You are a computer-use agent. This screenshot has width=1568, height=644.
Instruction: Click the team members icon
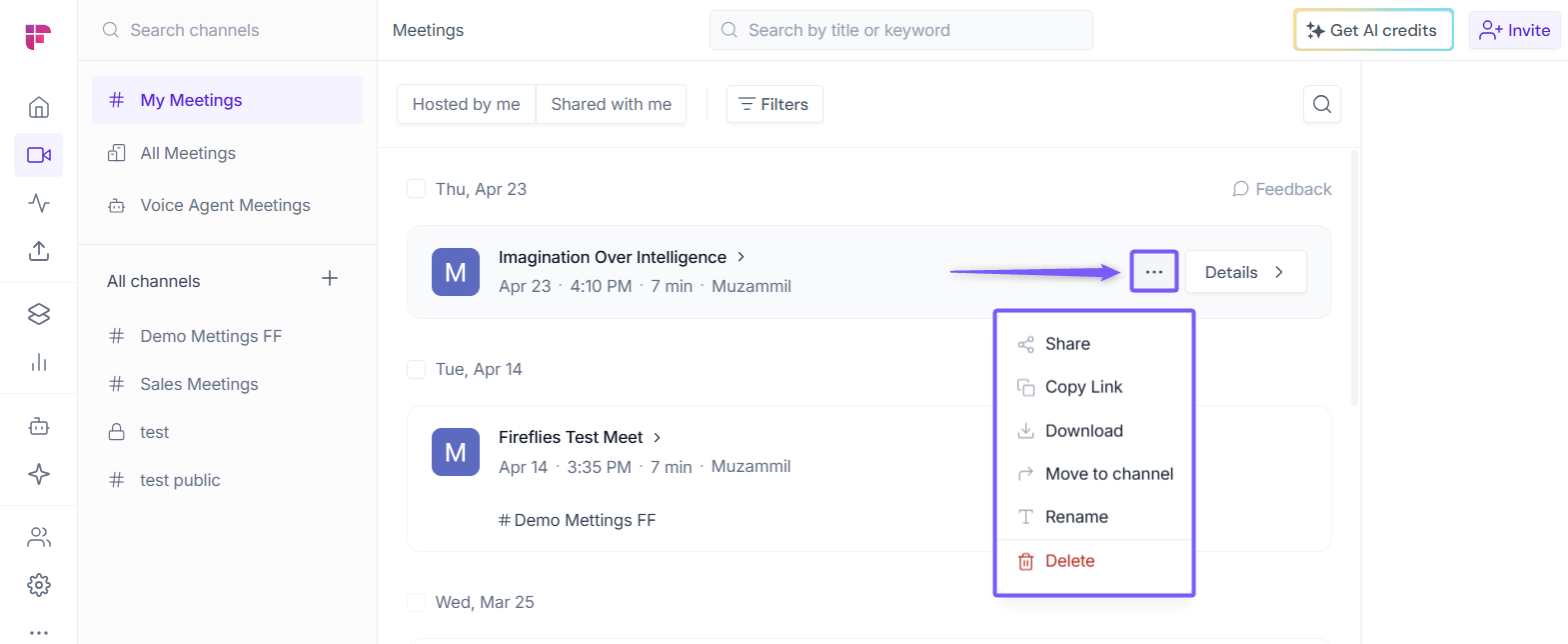click(39, 537)
